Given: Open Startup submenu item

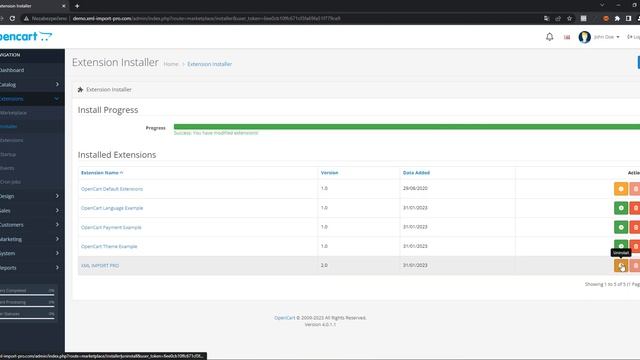Looking at the screenshot, I should click(8, 154).
